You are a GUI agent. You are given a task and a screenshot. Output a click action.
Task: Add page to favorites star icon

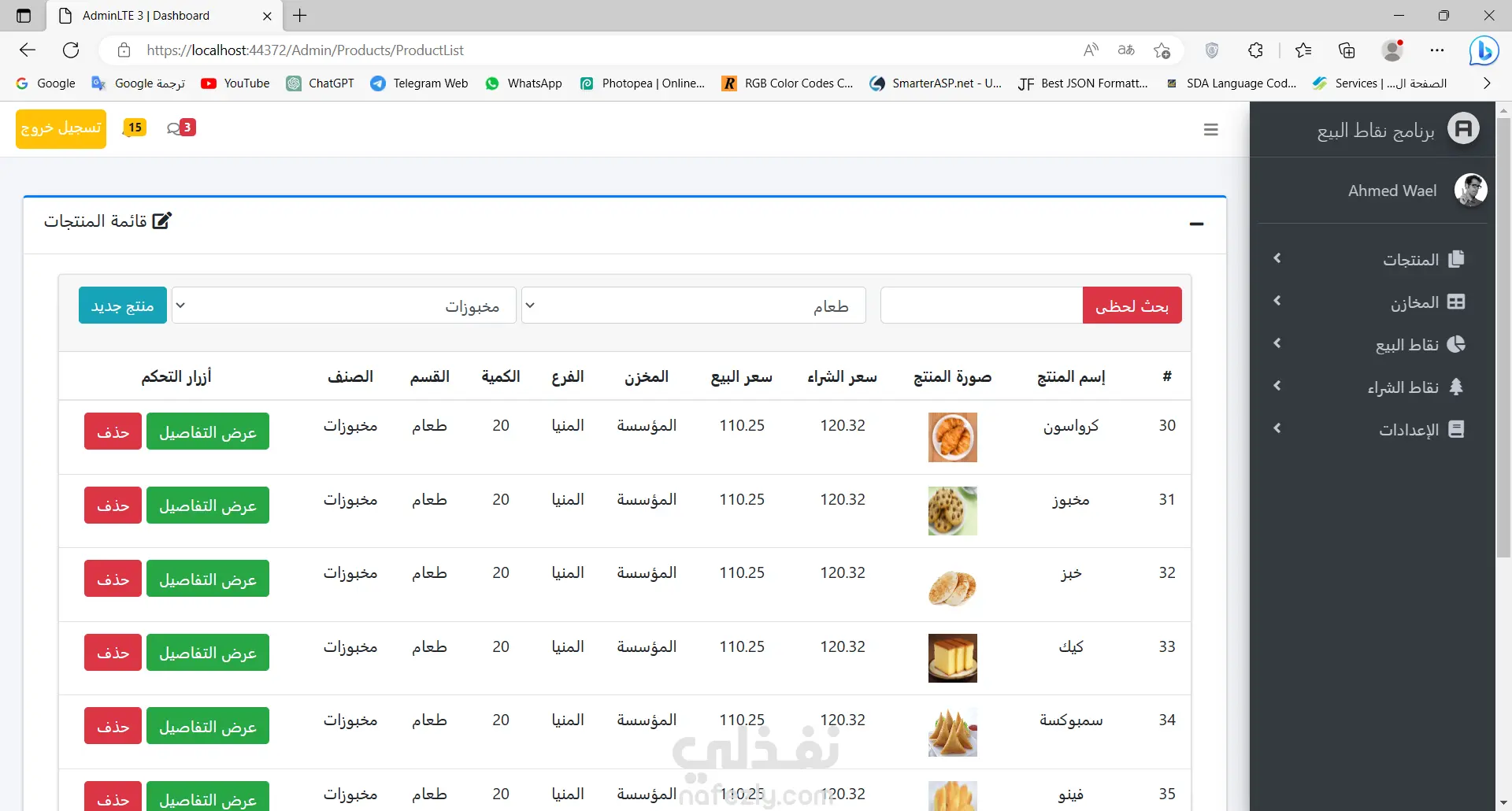[x=1162, y=50]
